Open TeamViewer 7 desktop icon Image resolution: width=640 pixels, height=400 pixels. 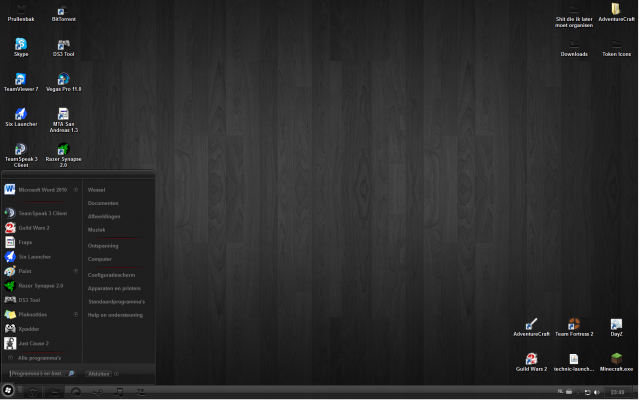tap(21, 81)
